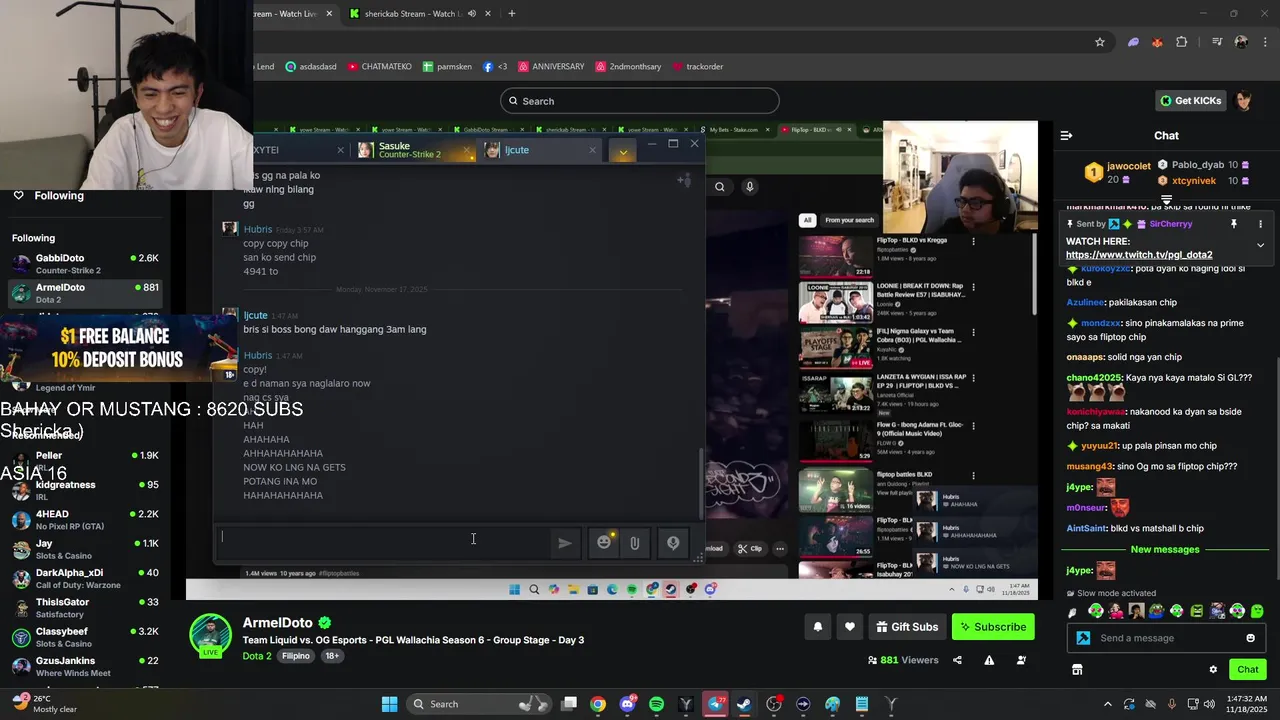Open options for Flow G Ibong Adarna video

[973, 425]
